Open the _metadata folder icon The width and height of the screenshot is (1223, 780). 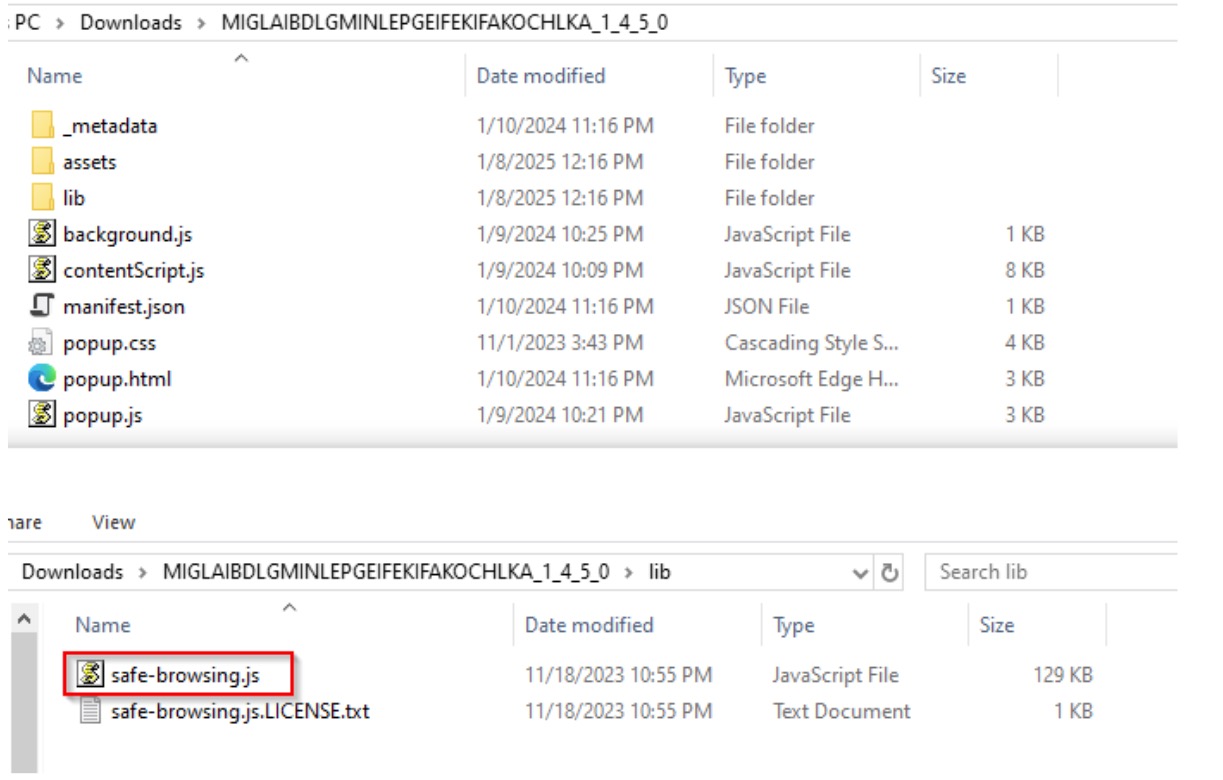point(42,126)
